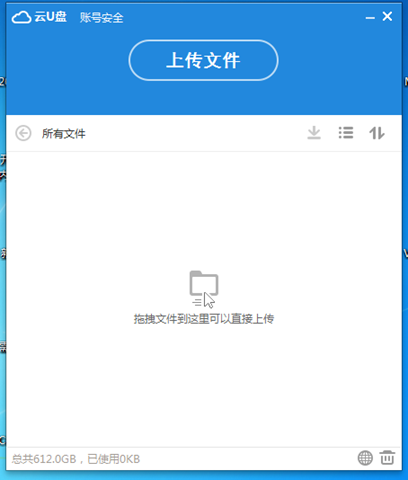The image size is (408, 480).
Task: Close the 云U盘 window
Action: click(x=387, y=16)
